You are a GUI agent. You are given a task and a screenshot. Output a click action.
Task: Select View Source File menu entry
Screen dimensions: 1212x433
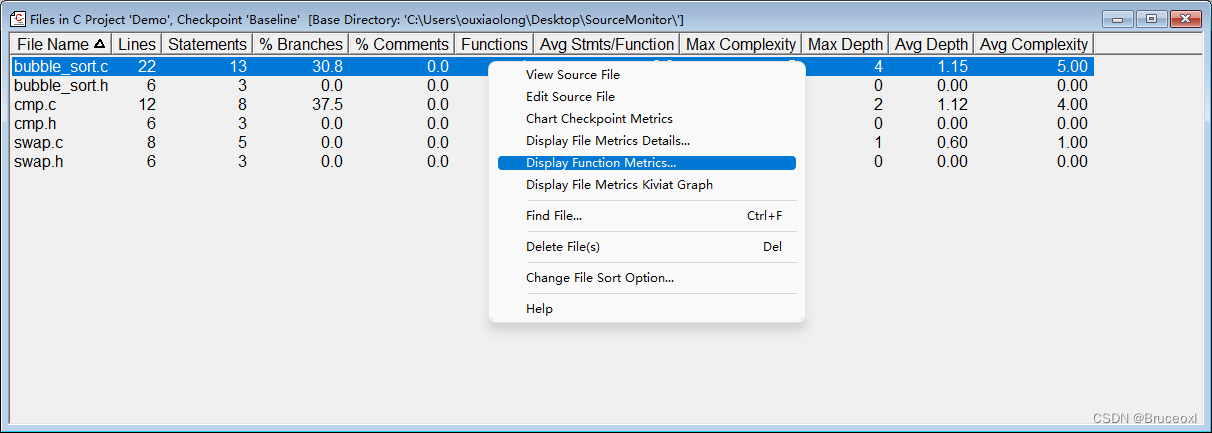tap(572, 75)
